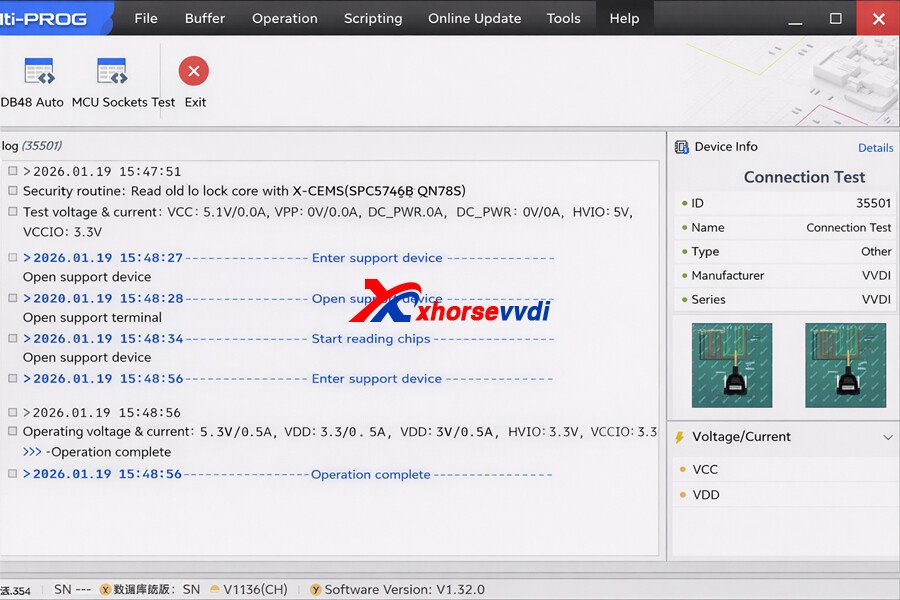Collapse the Voltage/Current section

pos(887,437)
